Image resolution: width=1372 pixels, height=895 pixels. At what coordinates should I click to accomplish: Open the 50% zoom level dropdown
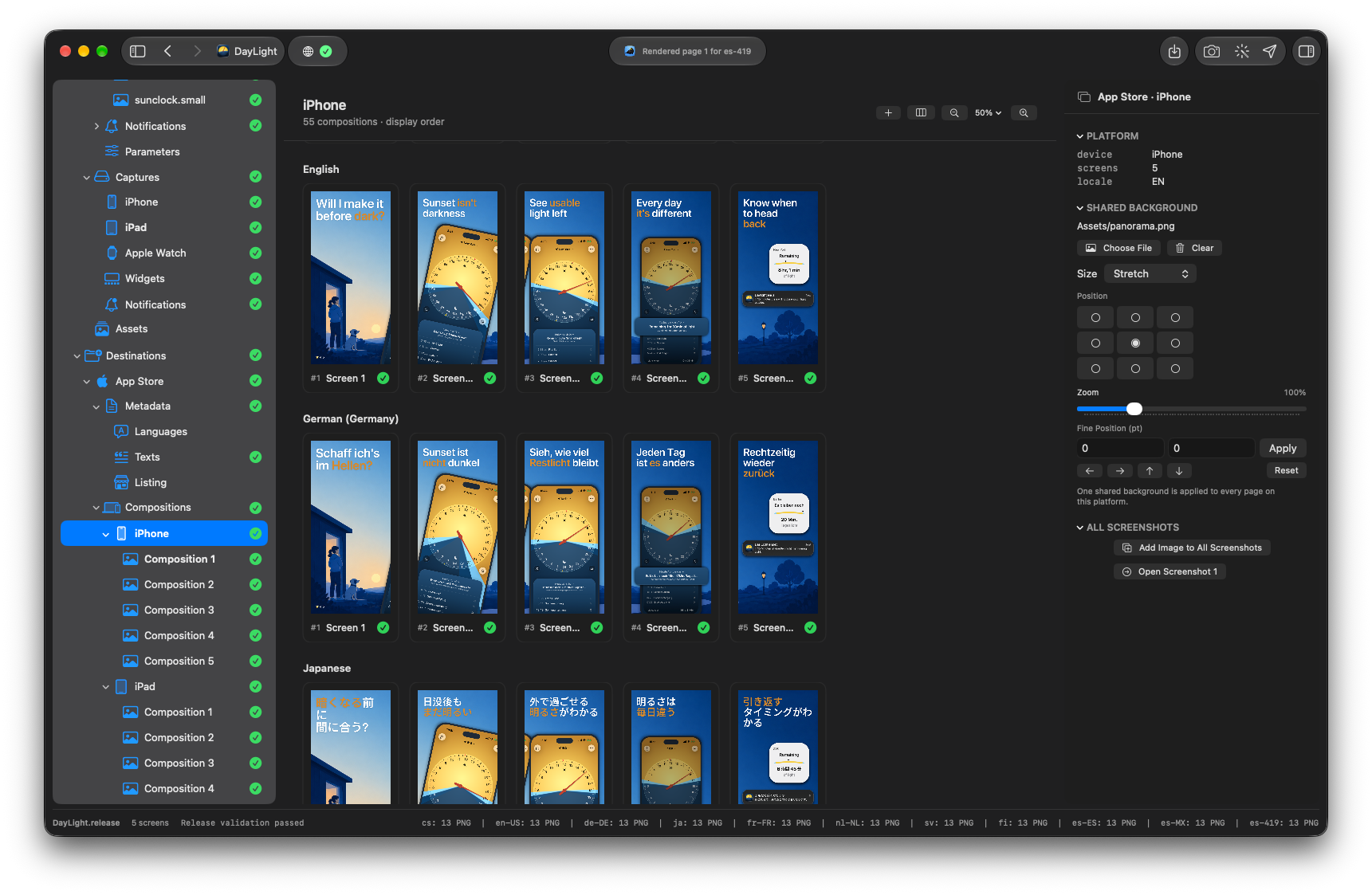click(x=989, y=113)
